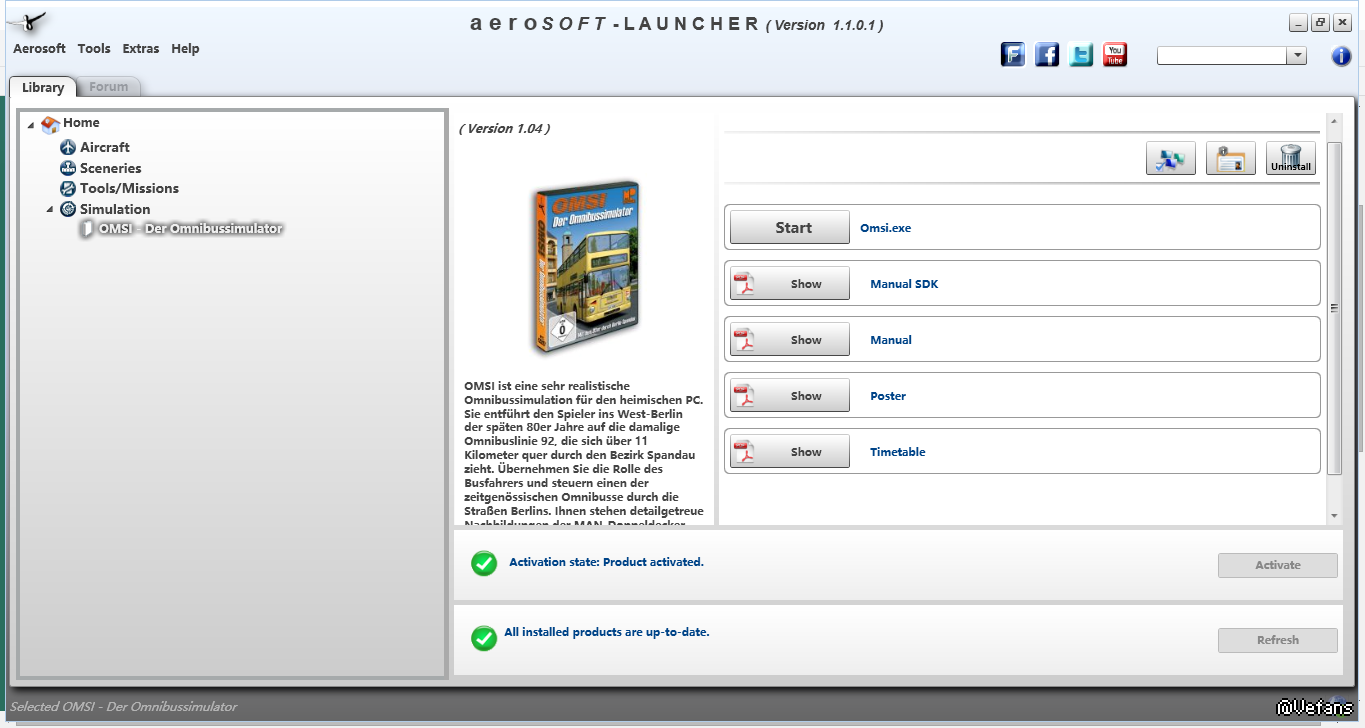
Task: Click the Sceneries category icon
Action: tap(68, 169)
